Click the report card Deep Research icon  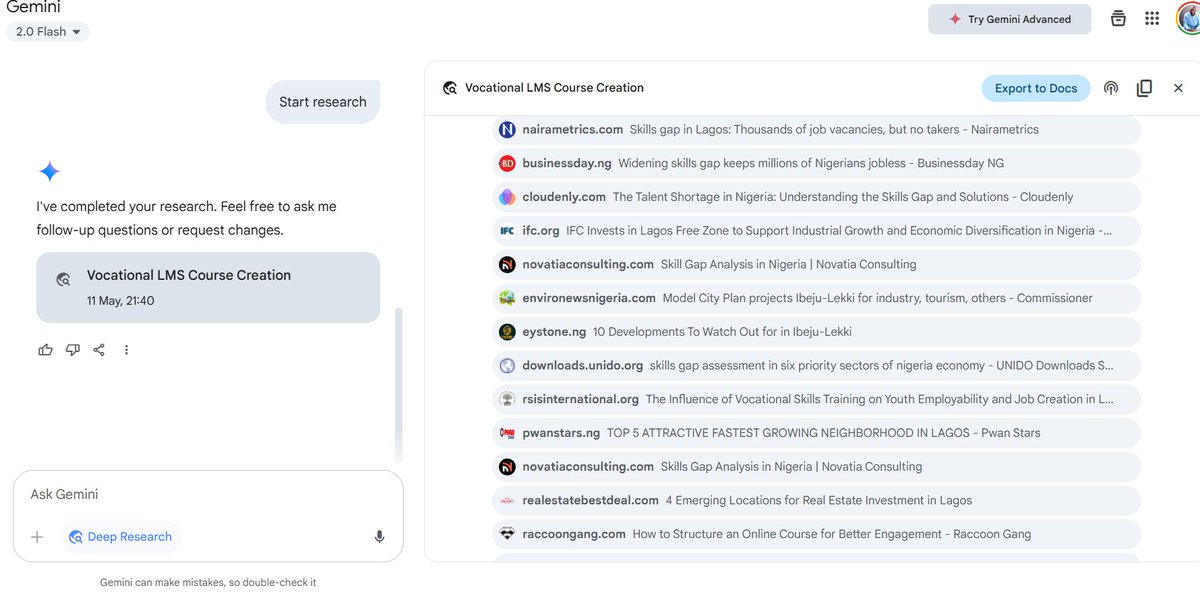[x=63, y=281]
